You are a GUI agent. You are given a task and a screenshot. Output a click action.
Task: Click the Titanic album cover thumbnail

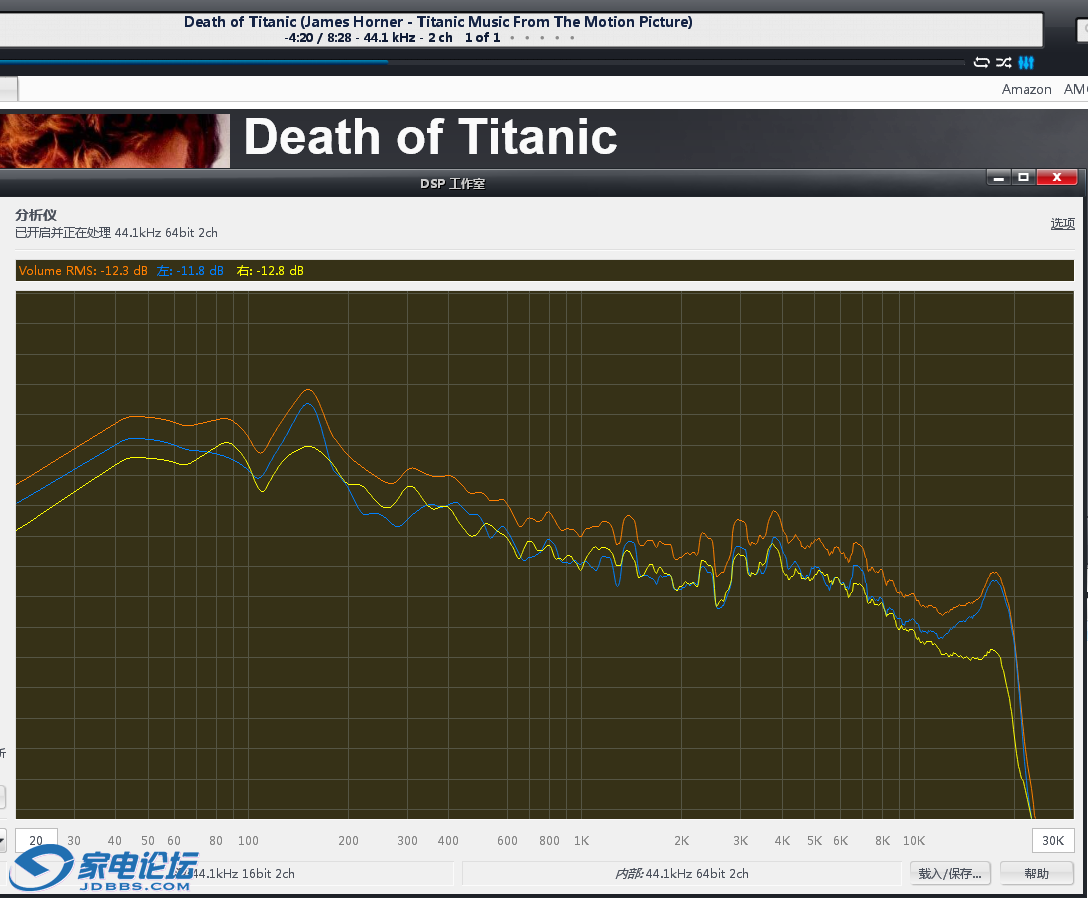click(x=114, y=140)
